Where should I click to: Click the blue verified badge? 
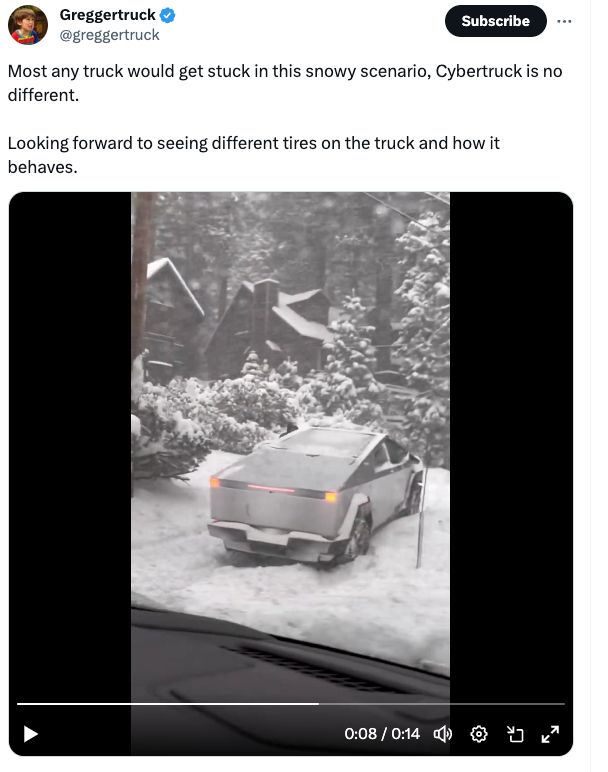168,15
